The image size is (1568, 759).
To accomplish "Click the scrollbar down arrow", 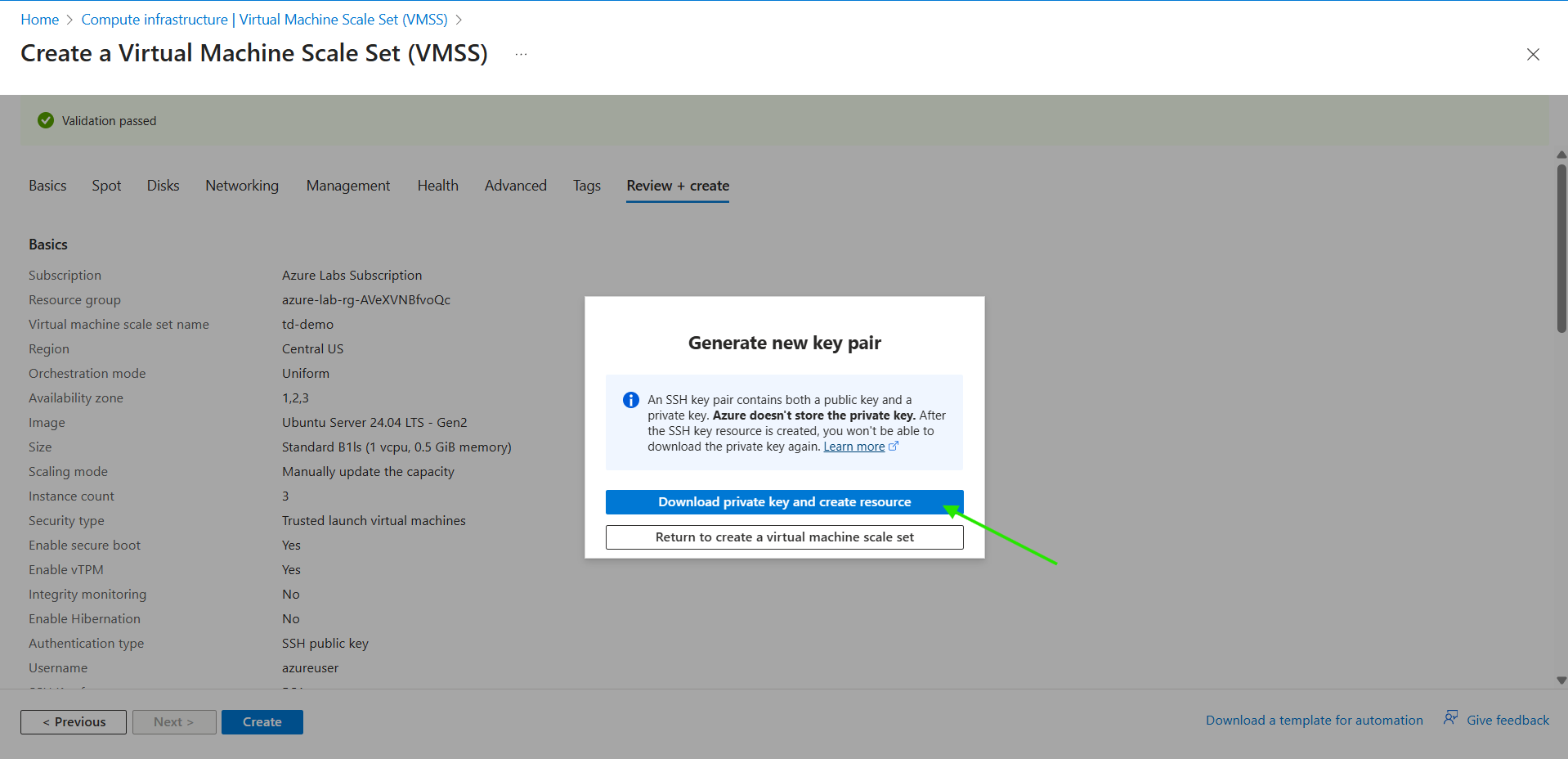I will [x=1561, y=680].
